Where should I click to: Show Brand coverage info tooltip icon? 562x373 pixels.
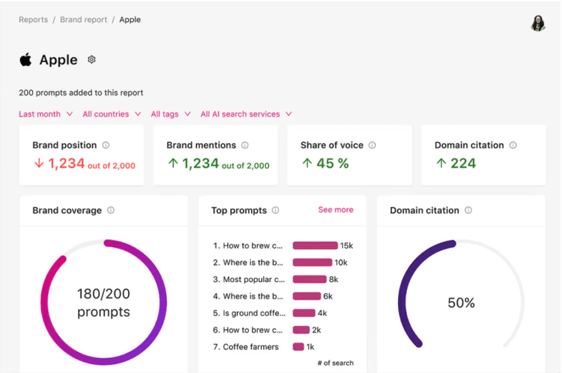coord(111,210)
